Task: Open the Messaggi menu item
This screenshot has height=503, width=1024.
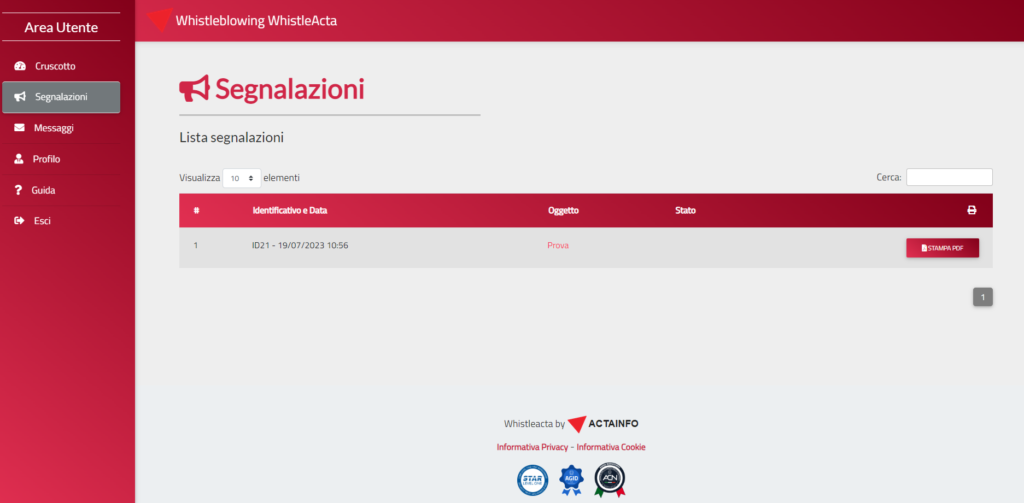Action: [53, 128]
